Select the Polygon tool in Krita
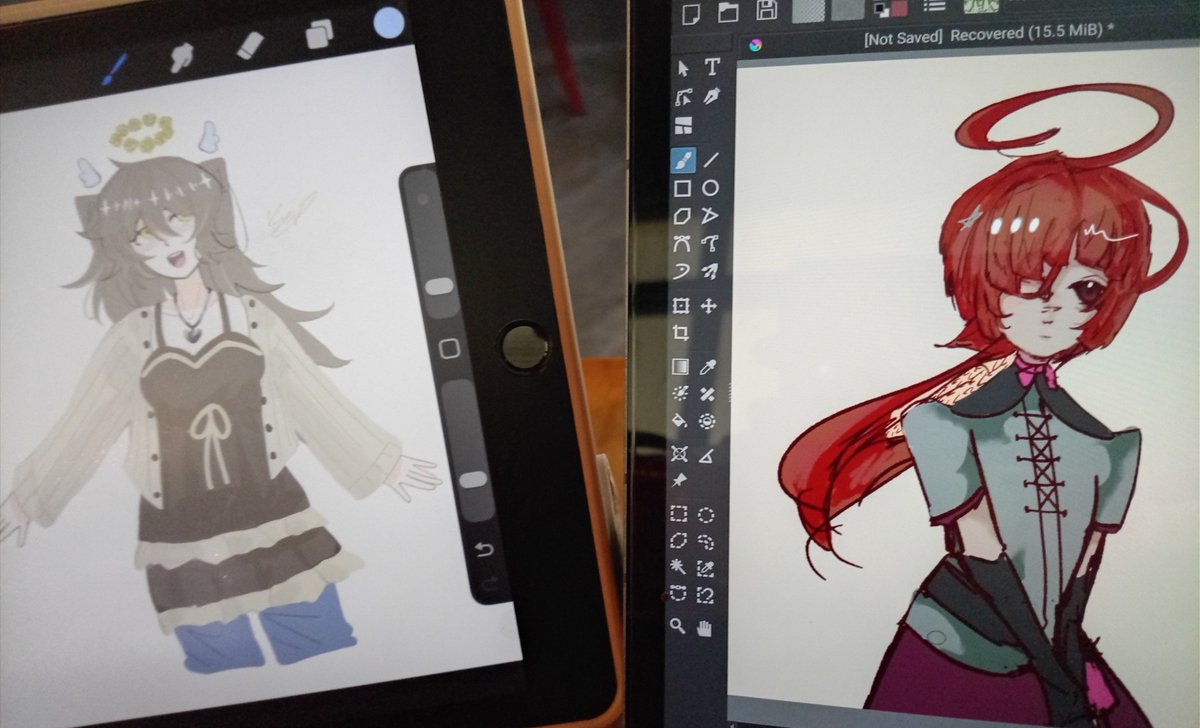Image resolution: width=1200 pixels, height=728 pixels. click(x=682, y=216)
